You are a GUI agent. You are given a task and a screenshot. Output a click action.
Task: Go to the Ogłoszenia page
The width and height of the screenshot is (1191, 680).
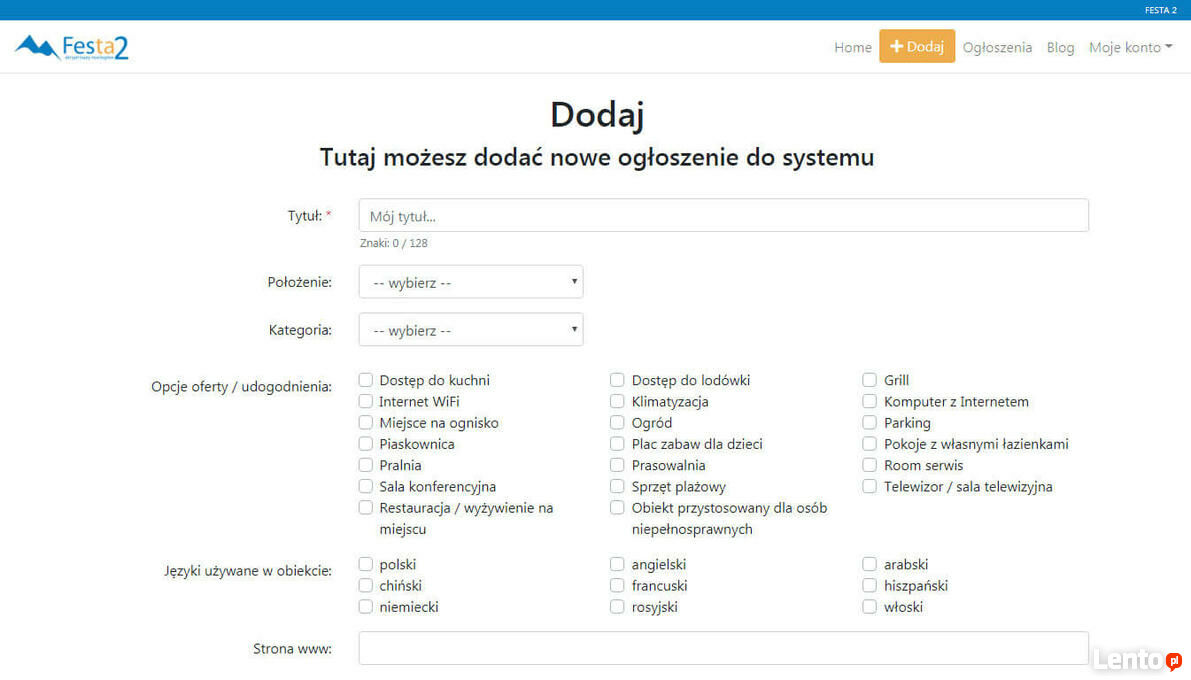point(996,47)
